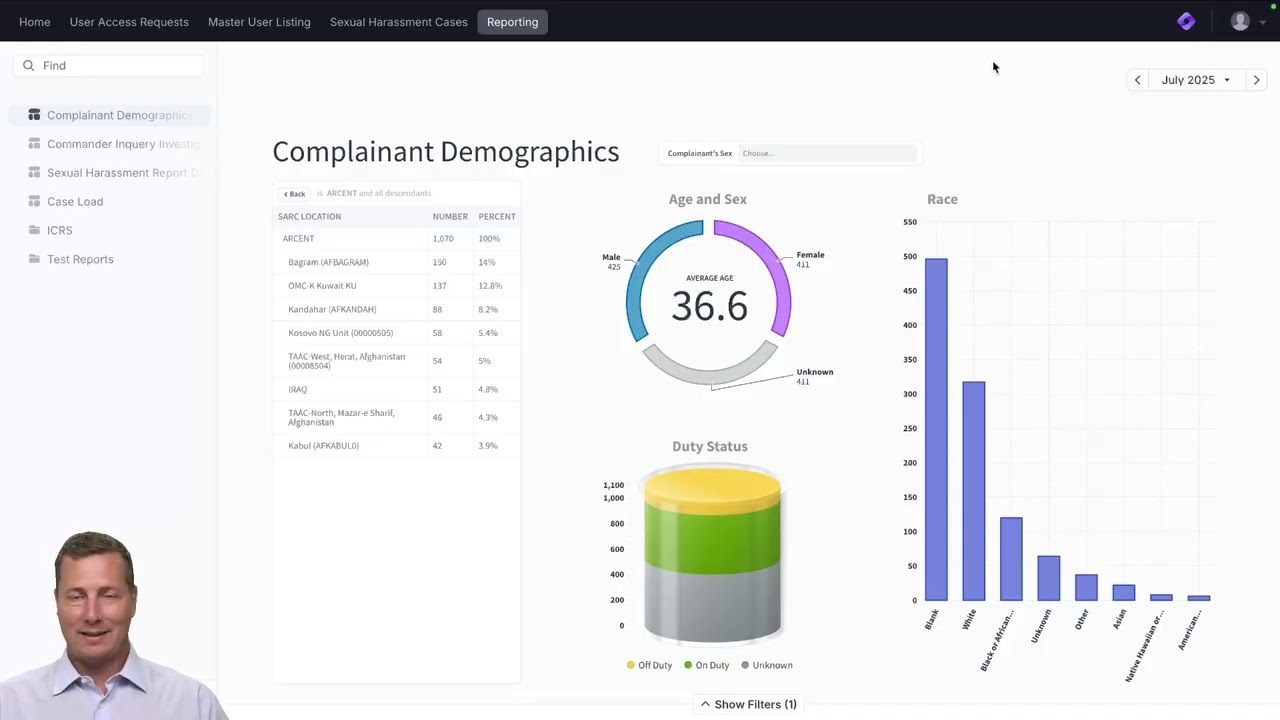Open the Home tab
This screenshot has height=720, width=1280.
tap(34, 22)
